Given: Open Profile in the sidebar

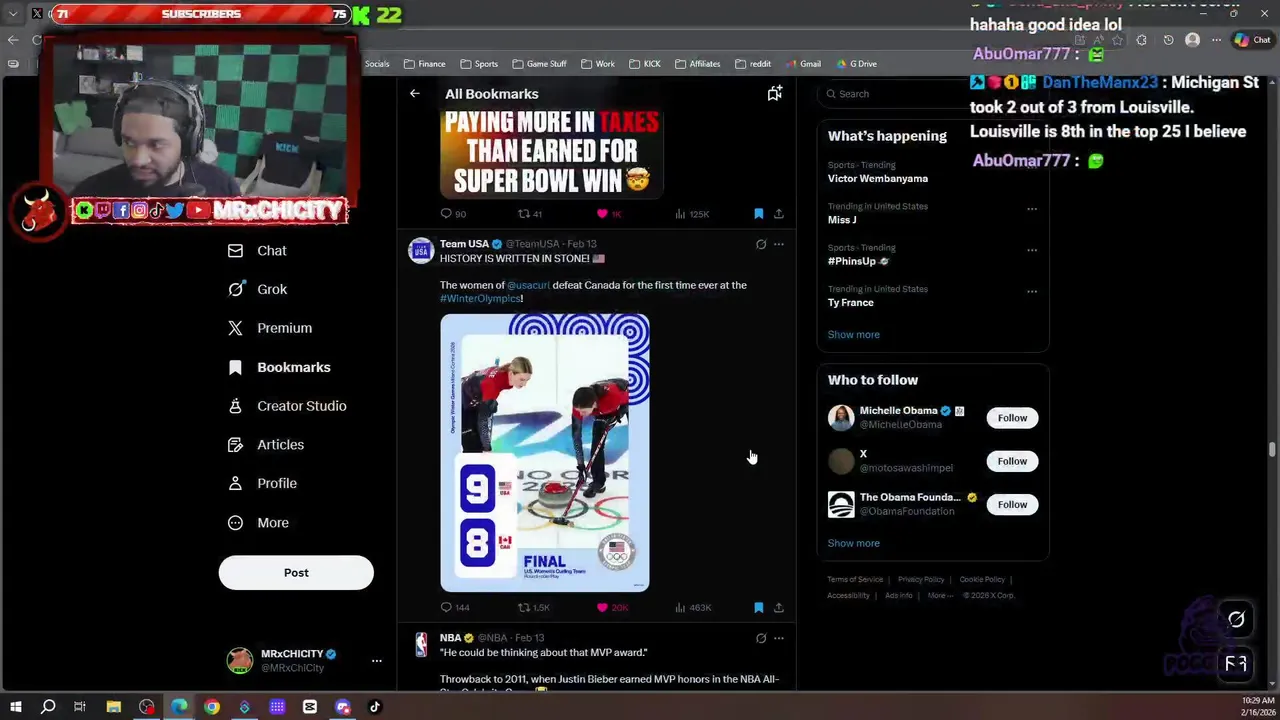Looking at the screenshot, I should point(262,483).
